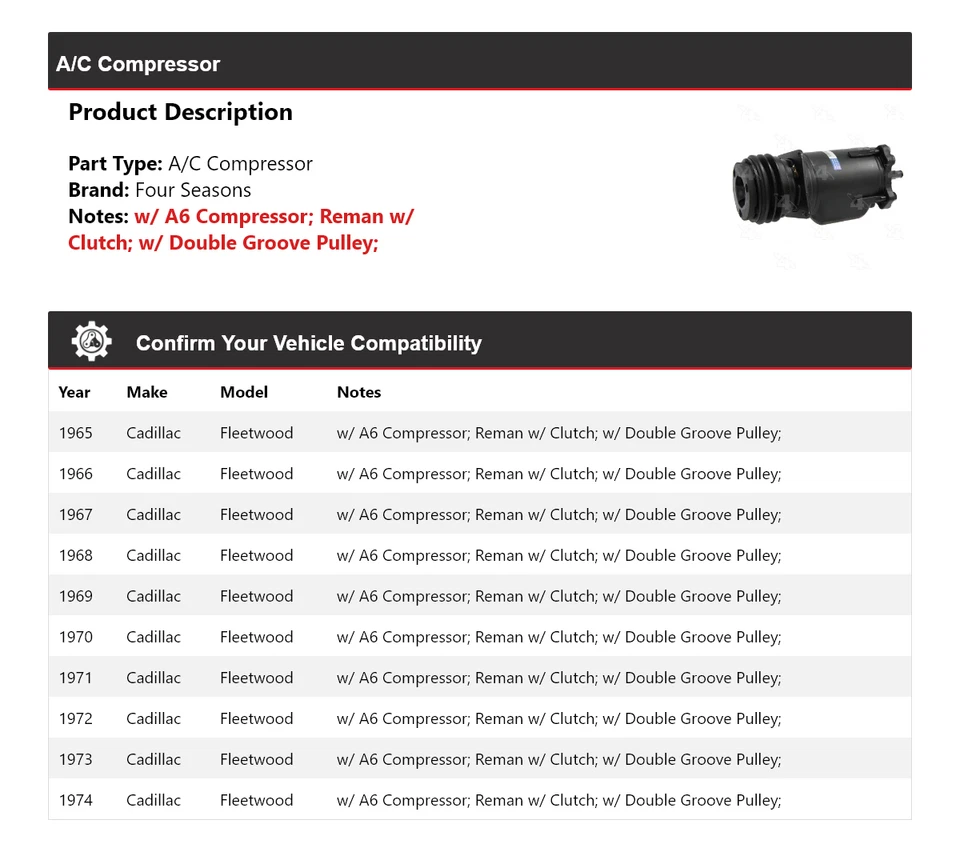Click the Make column header
Viewport: 960px width, 852px height.
pos(147,392)
